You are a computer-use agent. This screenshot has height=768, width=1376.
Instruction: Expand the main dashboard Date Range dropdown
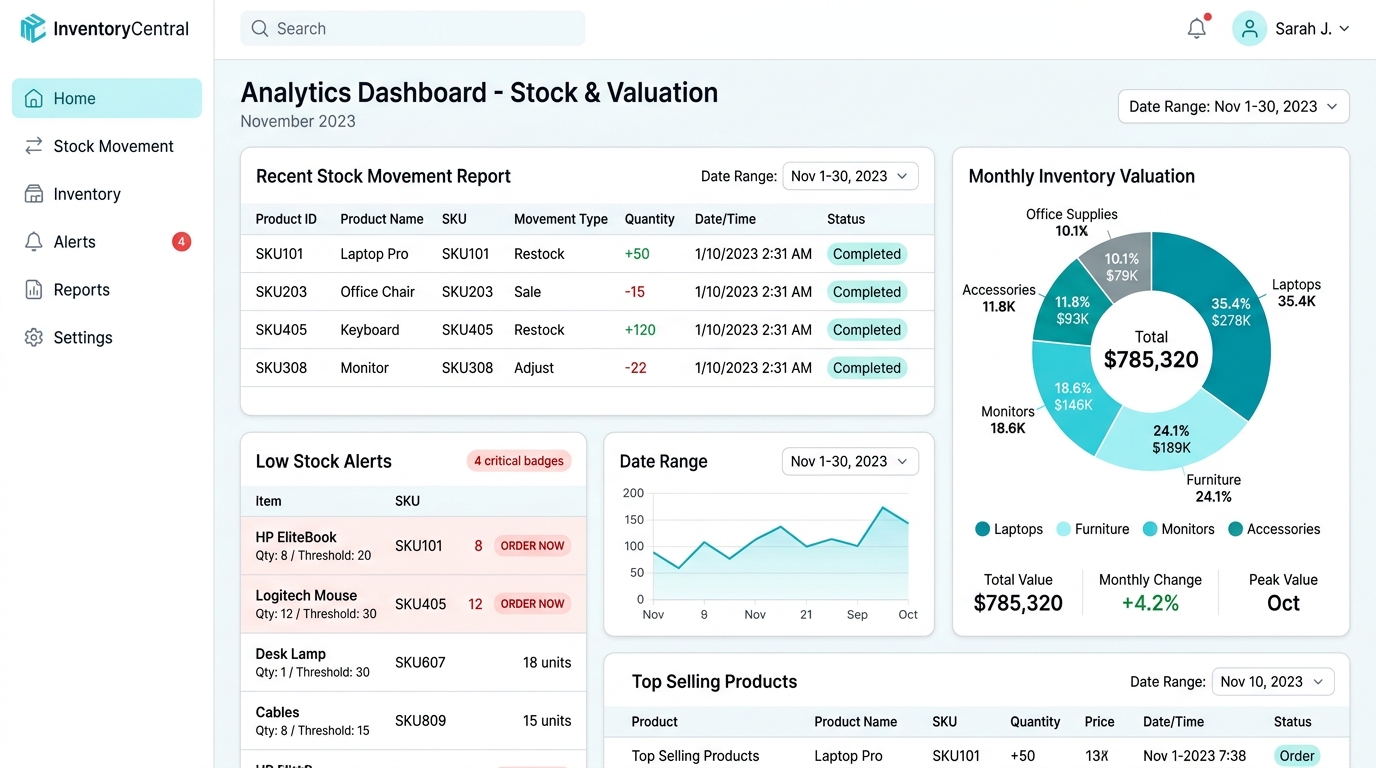click(x=1233, y=106)
